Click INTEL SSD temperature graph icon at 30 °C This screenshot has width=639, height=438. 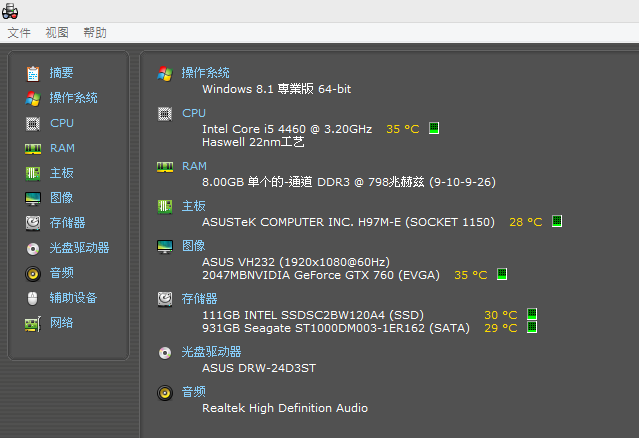[x=532, y=314]
